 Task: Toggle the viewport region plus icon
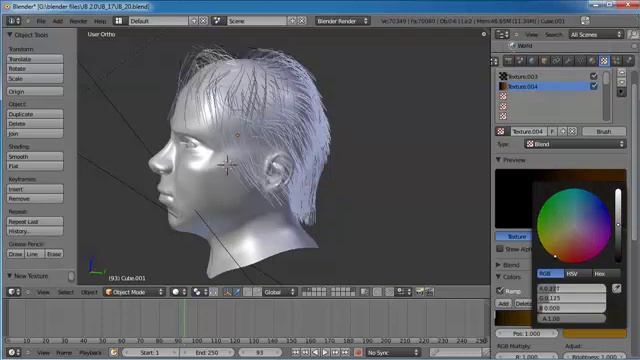484,34
